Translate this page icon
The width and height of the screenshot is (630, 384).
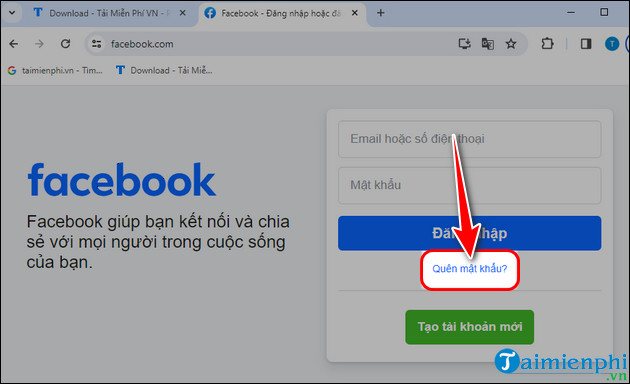click(488, 43)
